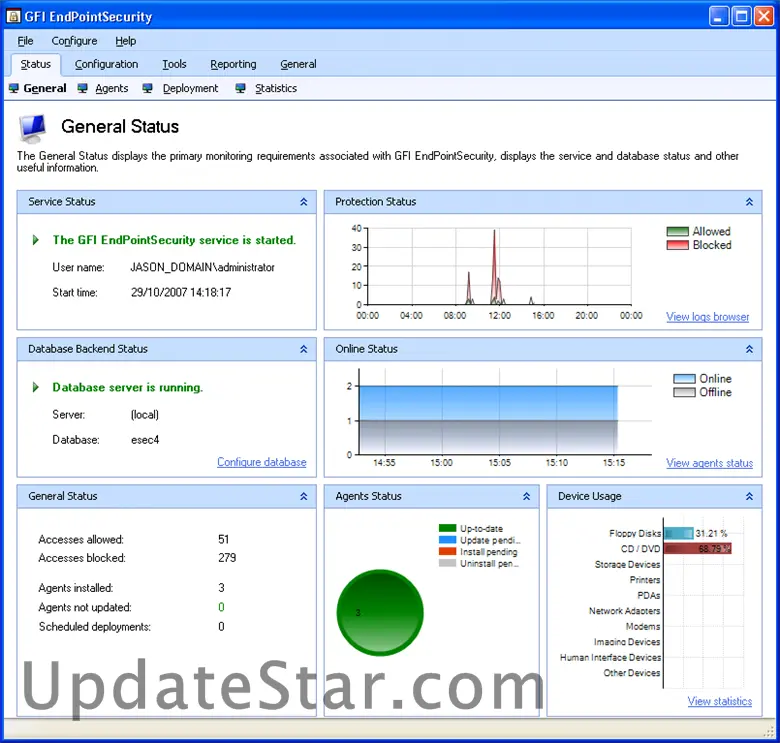Image resolution: width=780 pixels, height=743 pixels.
Task: Click the Statistics sub-tab monitor icon
Action: pos(241,88)
